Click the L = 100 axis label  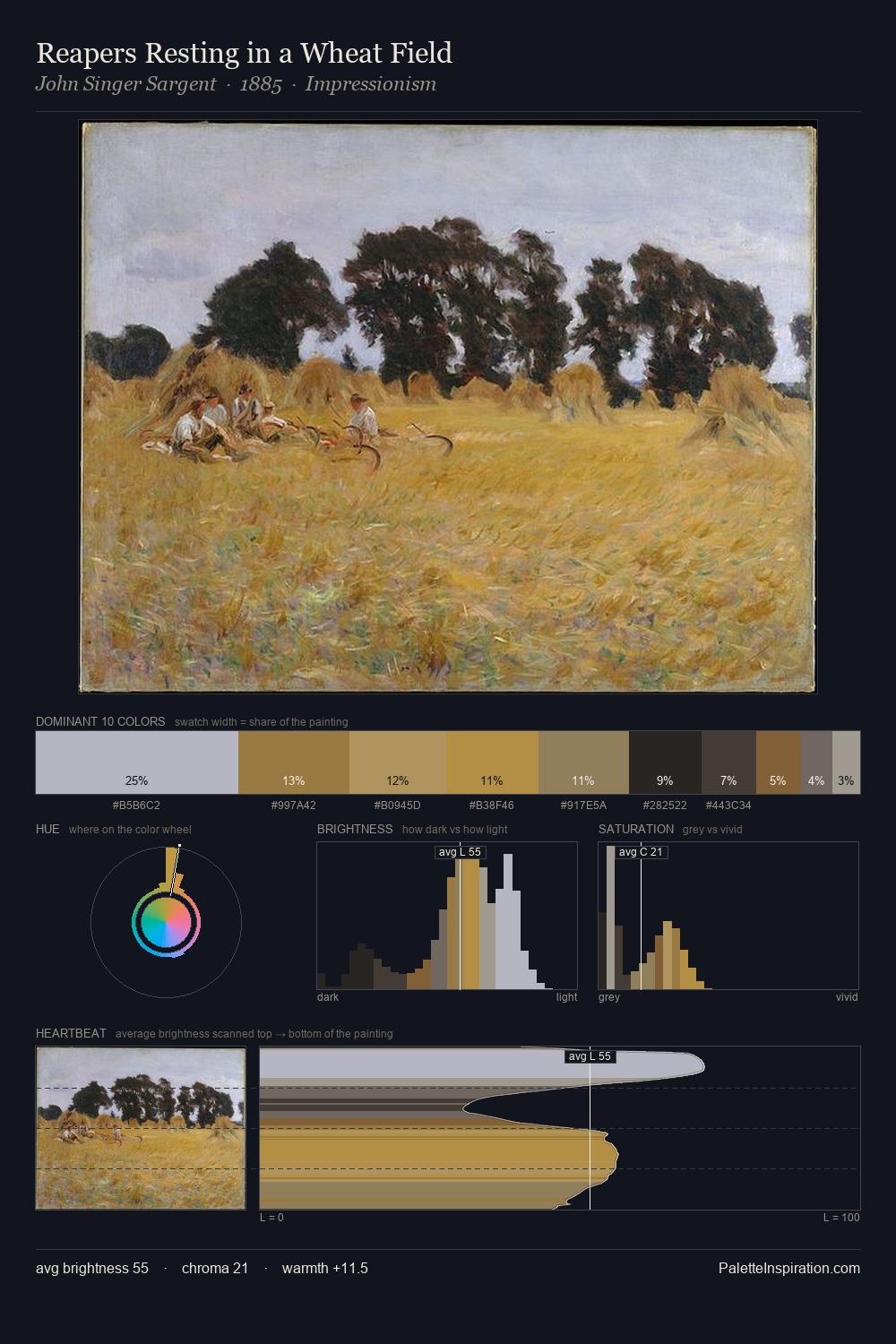(x=841, y=1218)
